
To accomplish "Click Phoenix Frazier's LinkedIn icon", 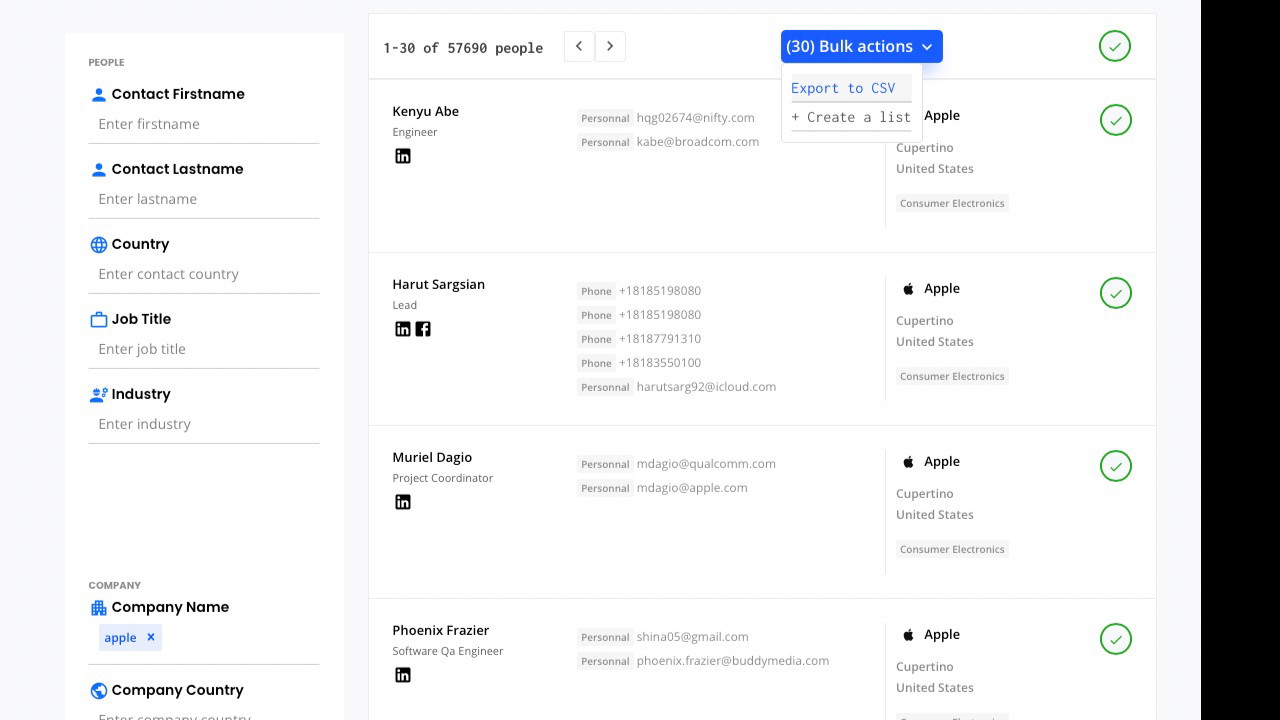I will tap(403, 675).
